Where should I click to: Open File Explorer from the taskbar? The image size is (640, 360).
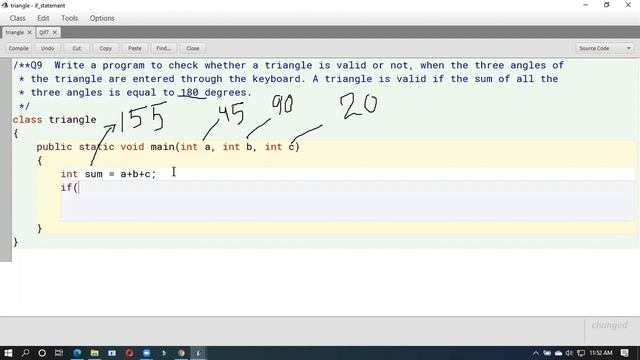coord(95,353)
